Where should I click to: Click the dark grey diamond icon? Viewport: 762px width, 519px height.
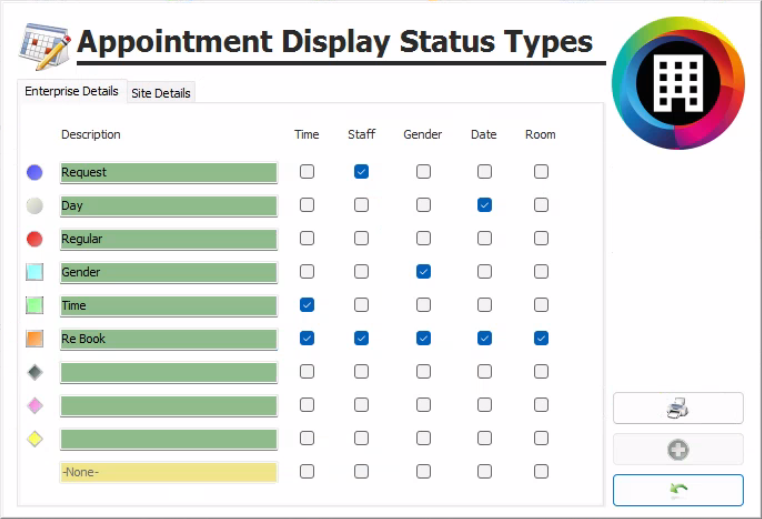35,372
